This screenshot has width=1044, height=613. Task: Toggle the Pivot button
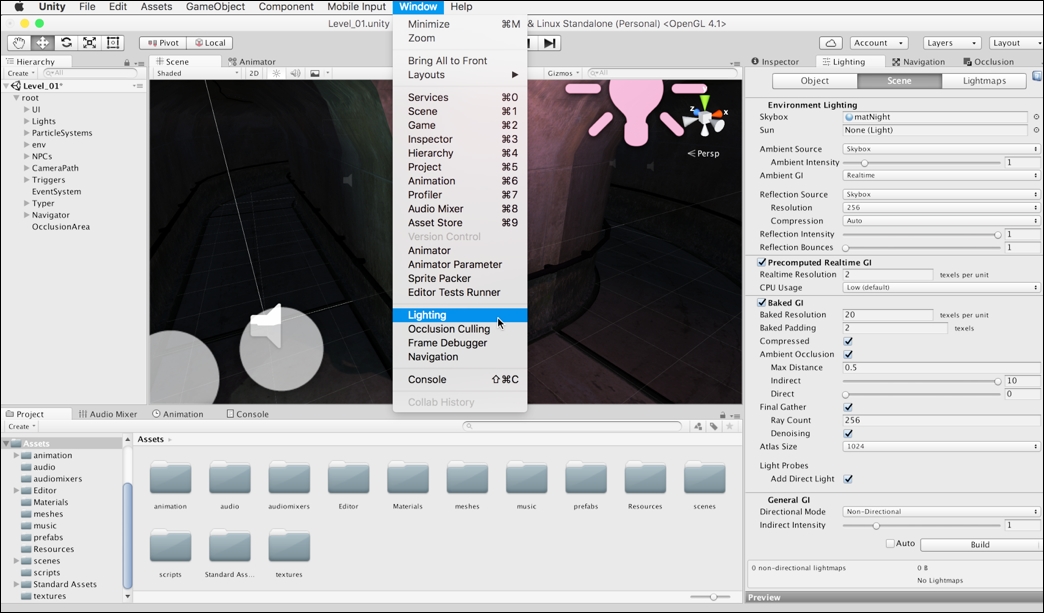(162, 43)
